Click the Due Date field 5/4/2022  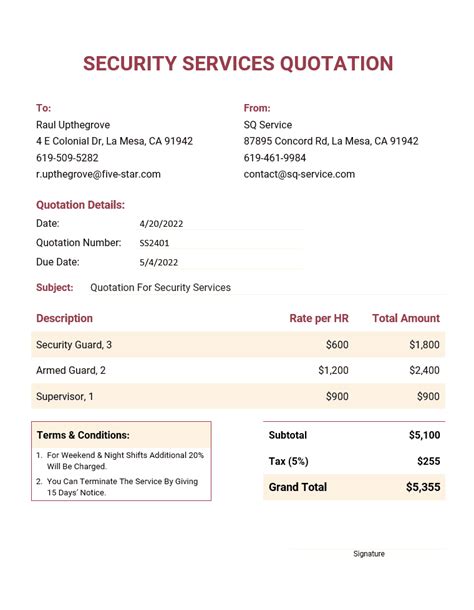pyautogui.click(x=221, y=262)
